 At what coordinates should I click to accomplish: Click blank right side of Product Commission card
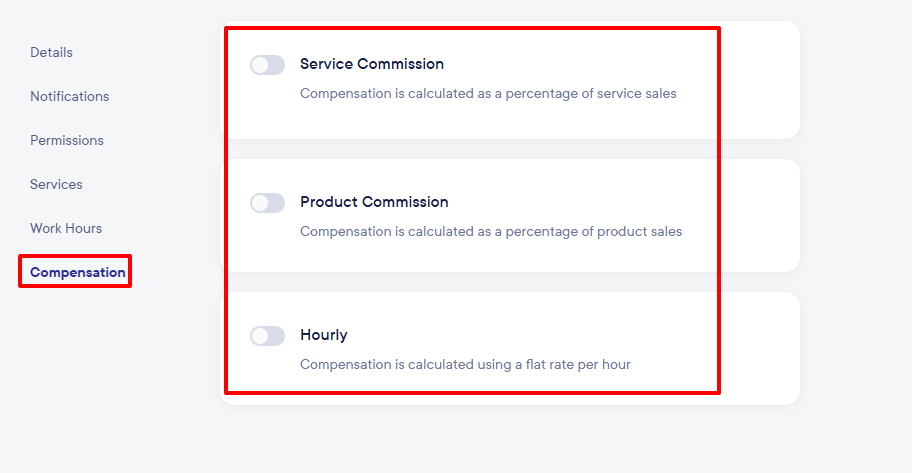(760, 215)
